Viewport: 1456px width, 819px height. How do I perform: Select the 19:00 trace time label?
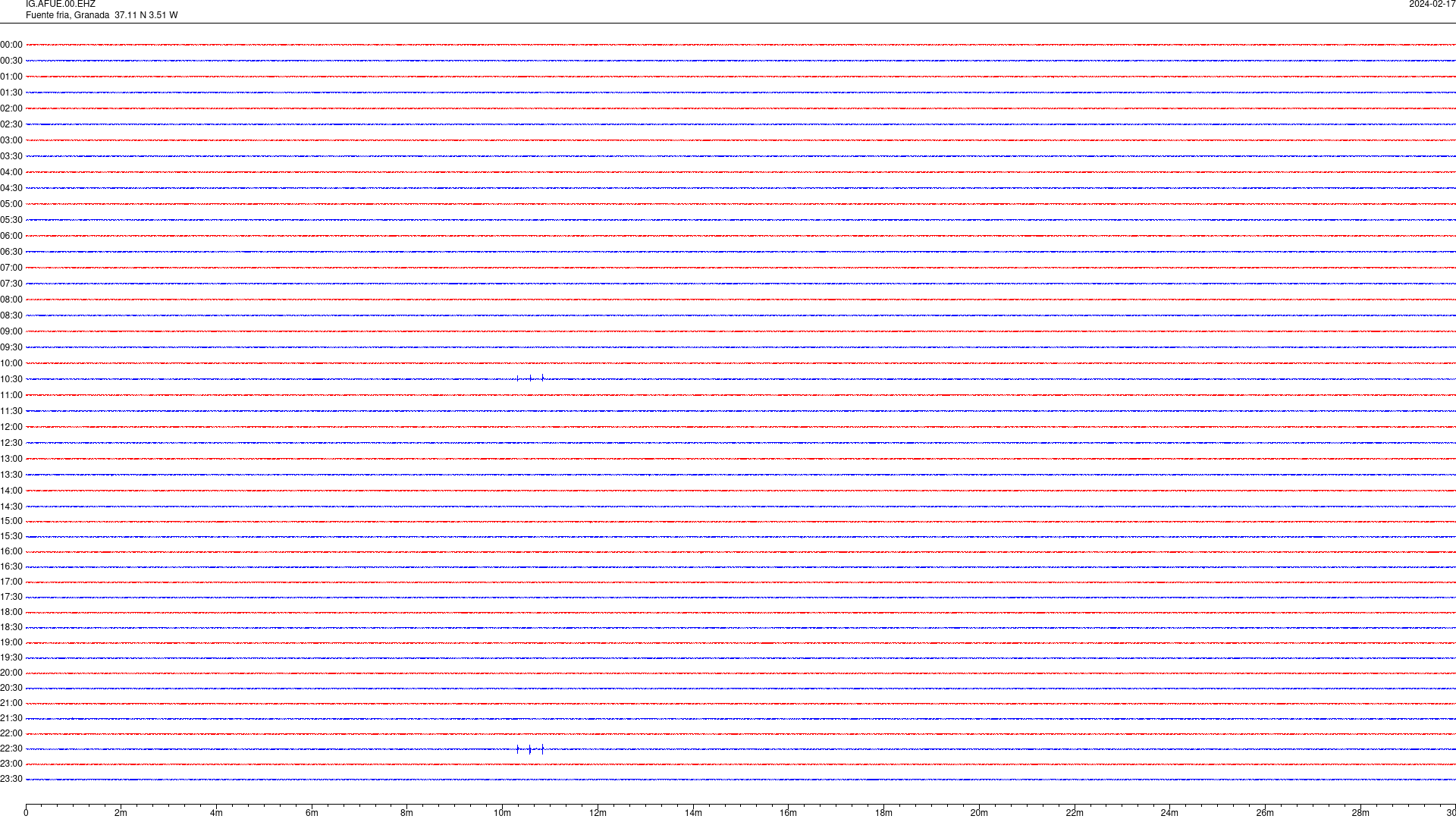click(11, 642)
